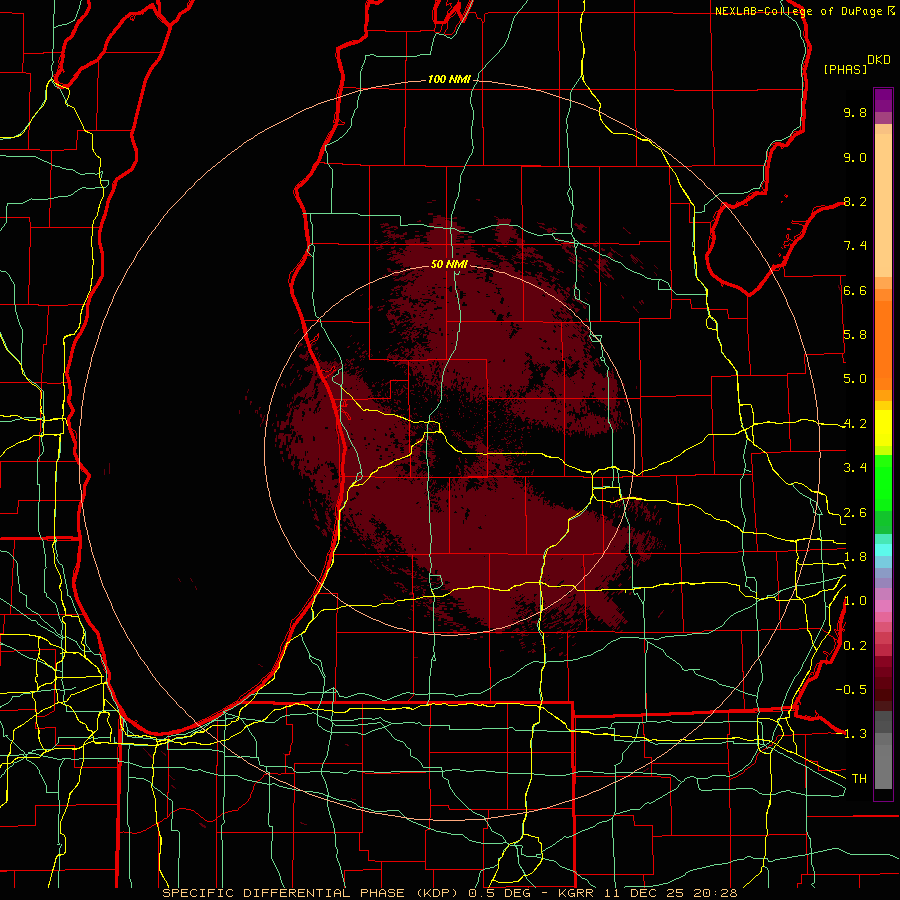Select the 6.6 scale value
This screenshot has height=900, width=900.
coord(855,290)
